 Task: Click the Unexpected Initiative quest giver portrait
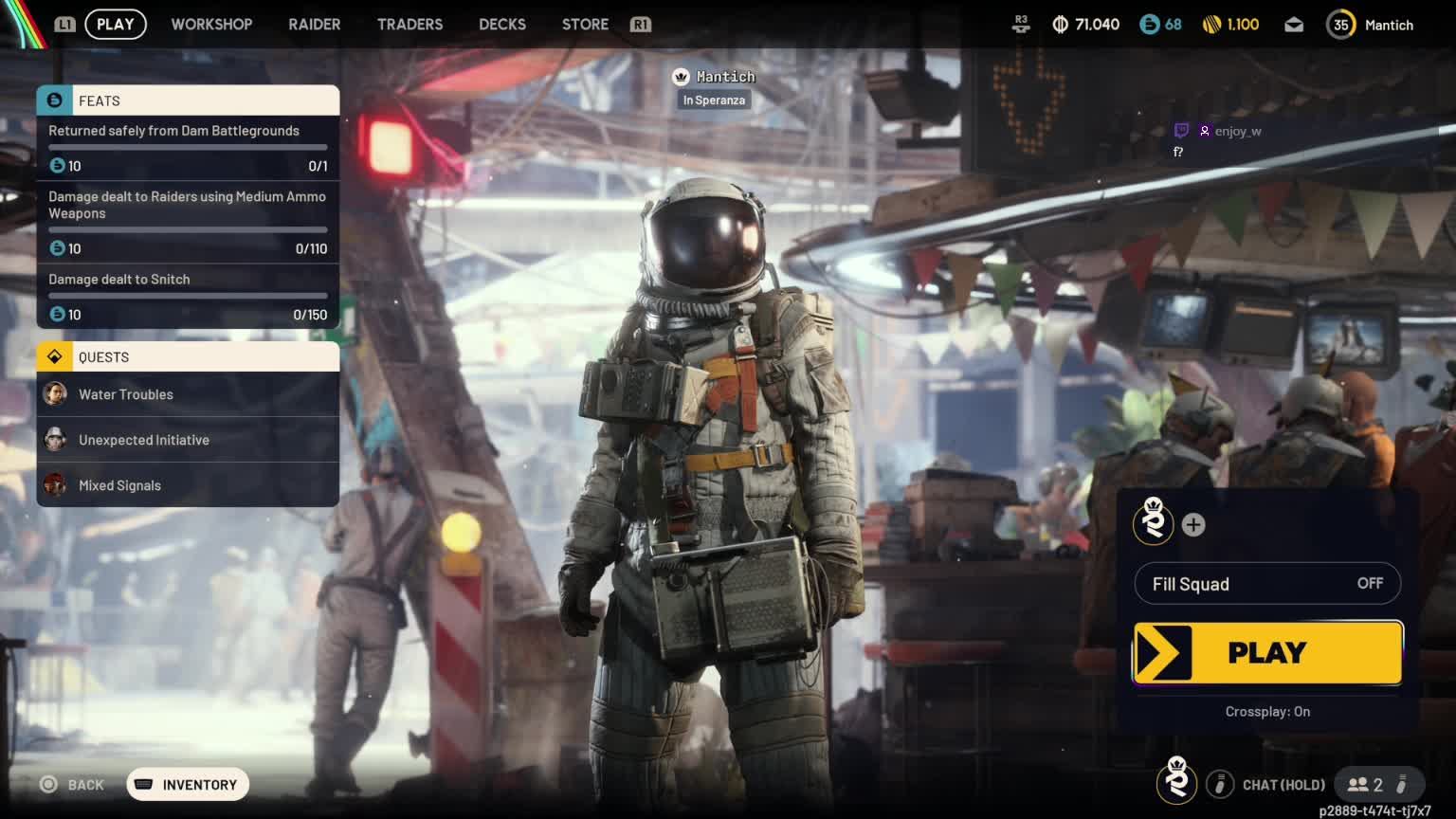tap(55, 439)
